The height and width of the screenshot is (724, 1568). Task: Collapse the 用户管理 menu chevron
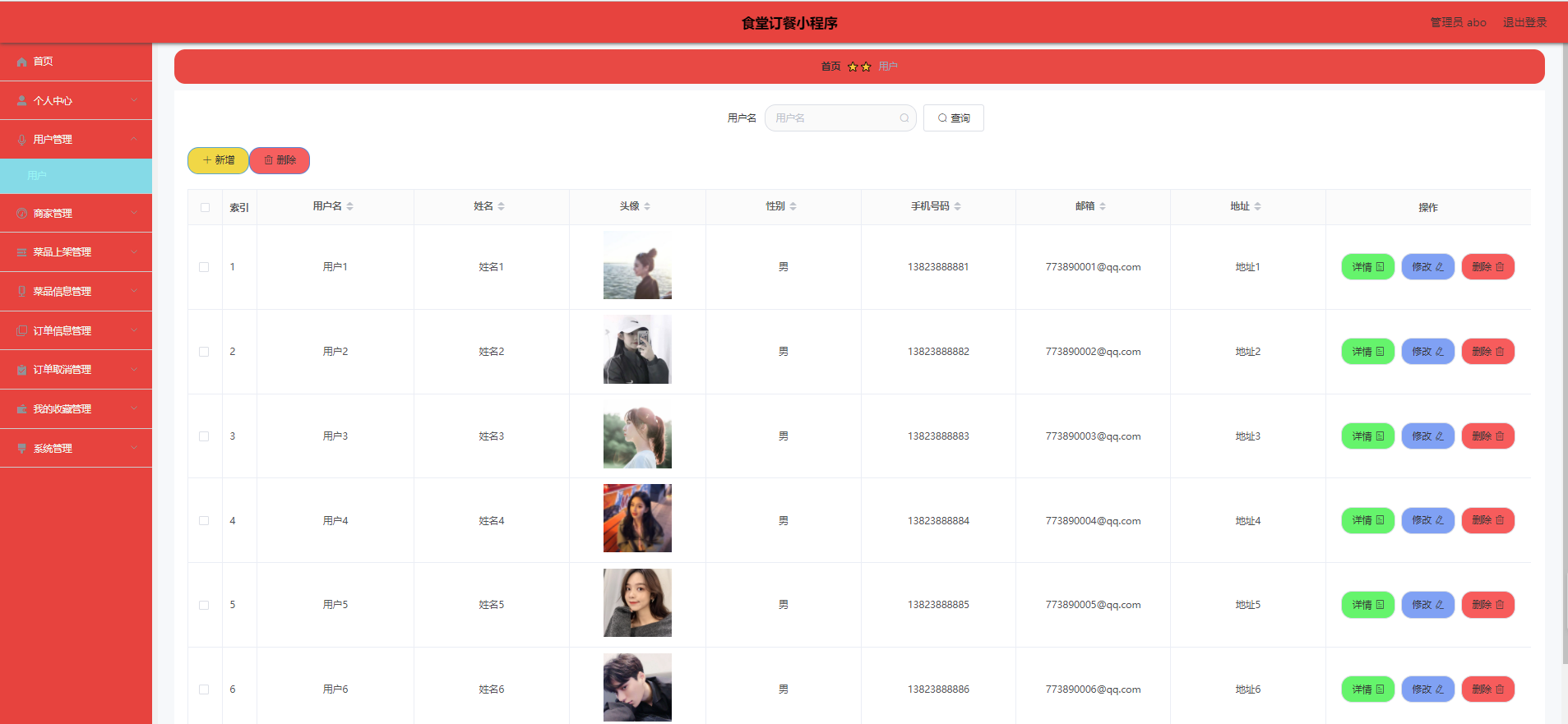pos(134,139)
